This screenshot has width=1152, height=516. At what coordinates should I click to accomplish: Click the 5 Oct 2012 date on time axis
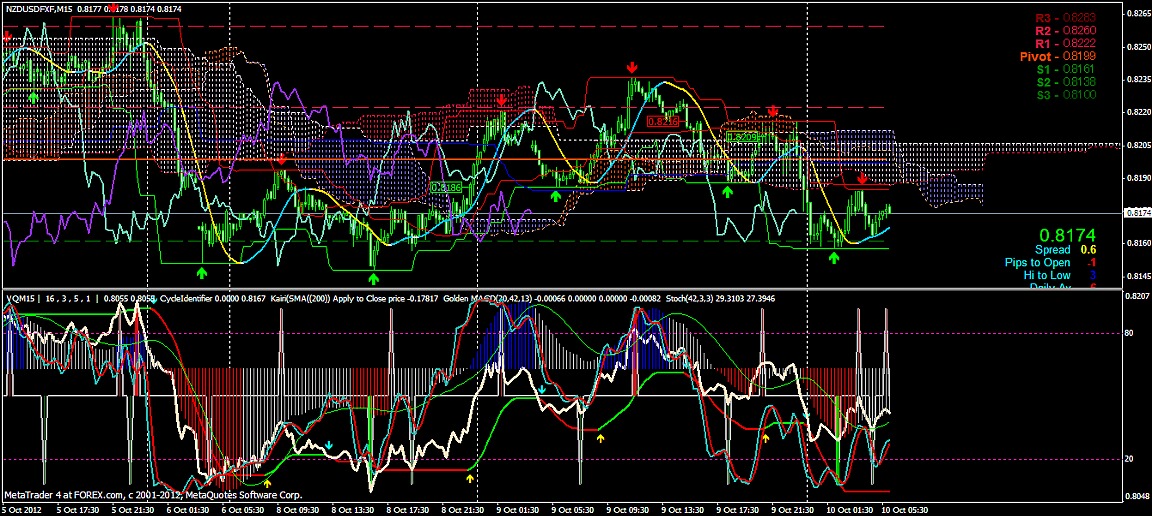point(22,509)
